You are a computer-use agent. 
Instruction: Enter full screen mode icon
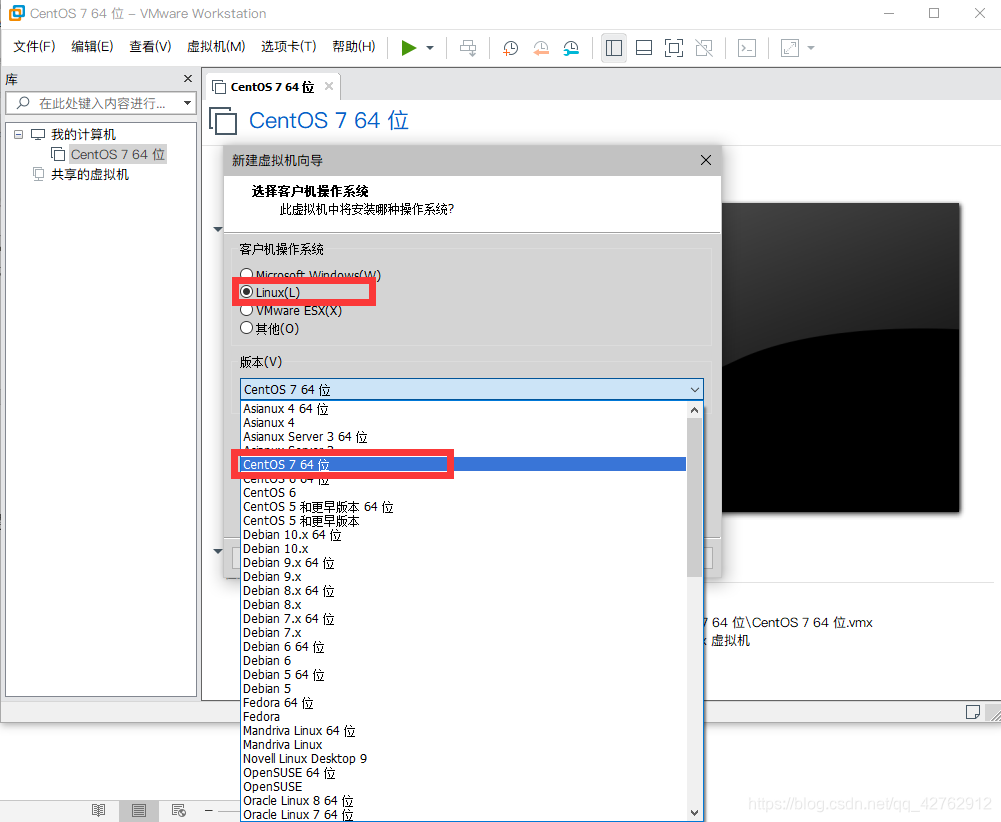[x=674, y=48]
